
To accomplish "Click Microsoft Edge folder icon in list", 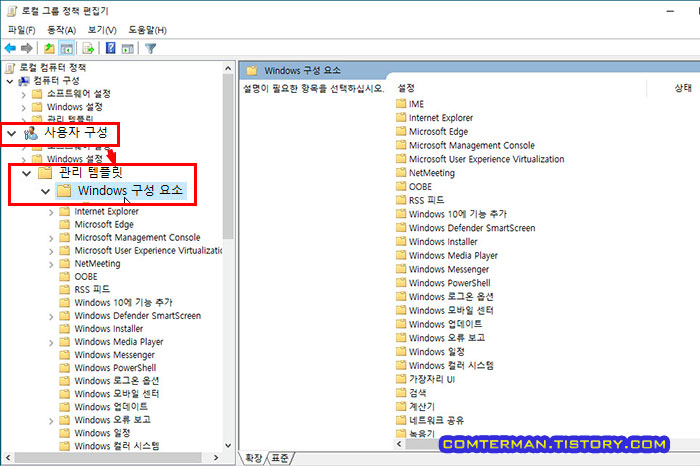I will [401, 131].
